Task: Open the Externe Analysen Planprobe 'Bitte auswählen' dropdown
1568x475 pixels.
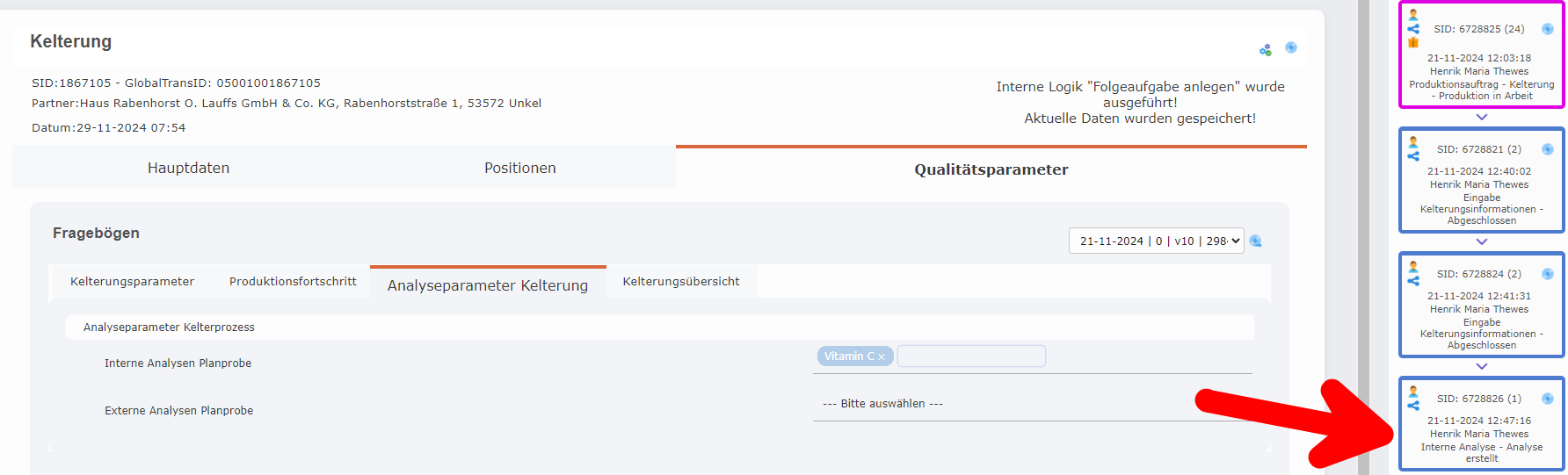Action: pos(1033,404)
